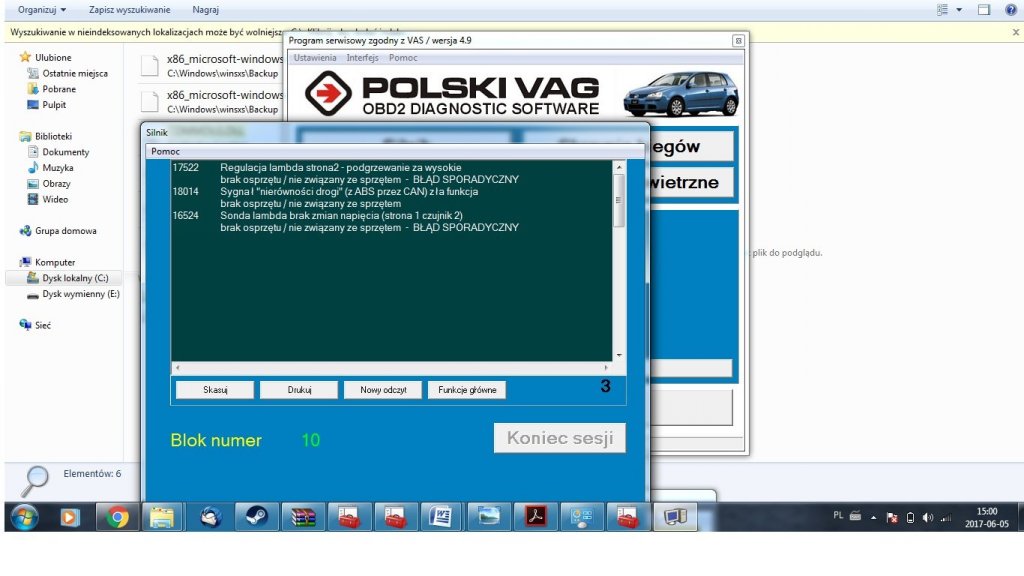
Task: Switch to Microsoft Word on the taskbar
Action: 441,517
